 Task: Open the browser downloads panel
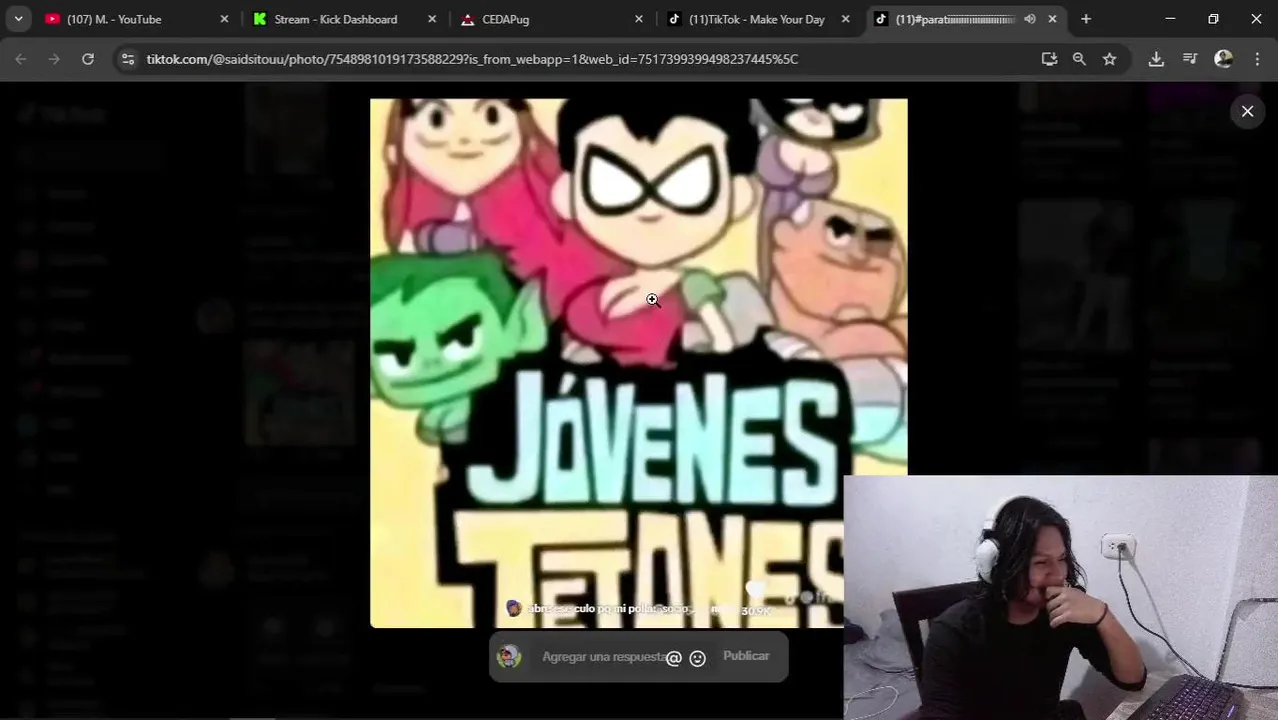click(1156, 59)
